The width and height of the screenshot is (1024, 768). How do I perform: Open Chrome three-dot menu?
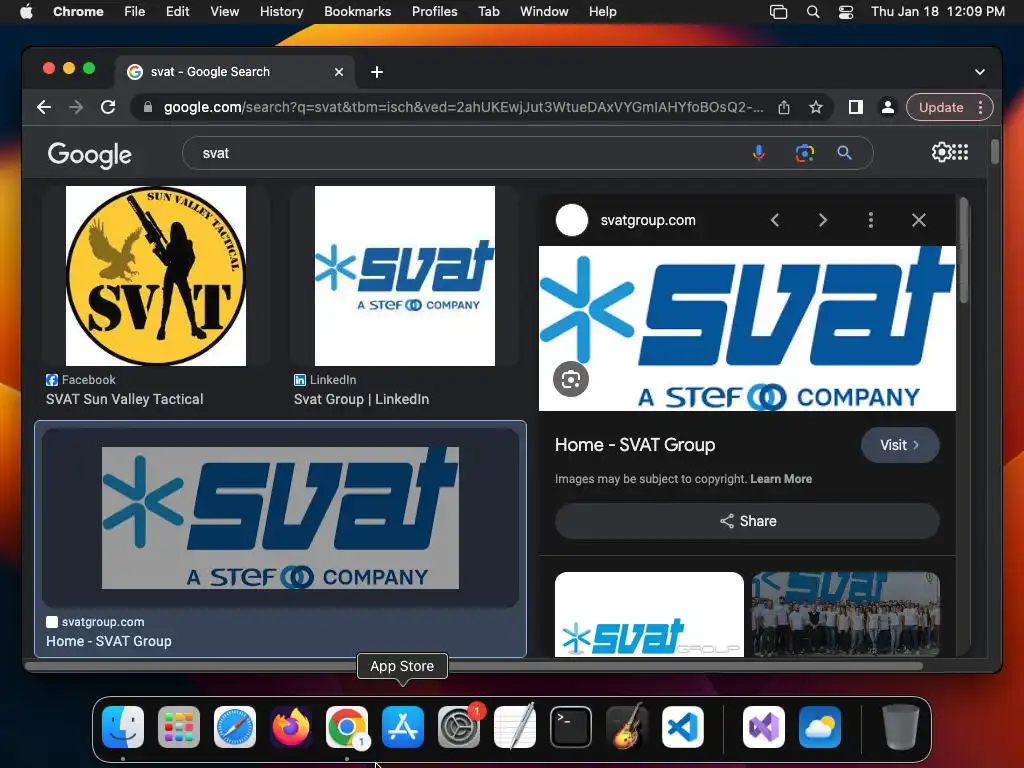(x=980, y=107)
